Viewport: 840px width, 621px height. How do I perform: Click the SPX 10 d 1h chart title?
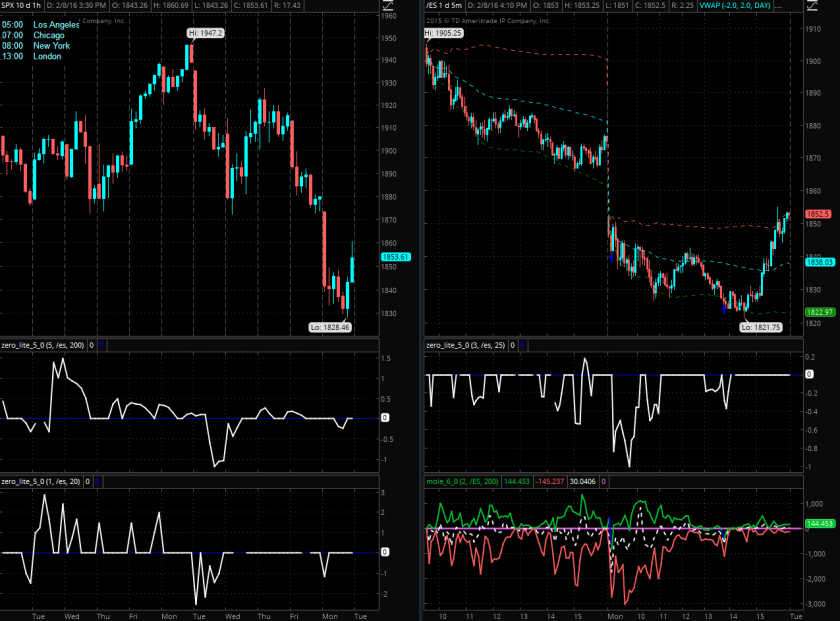[x=26, y=6]
